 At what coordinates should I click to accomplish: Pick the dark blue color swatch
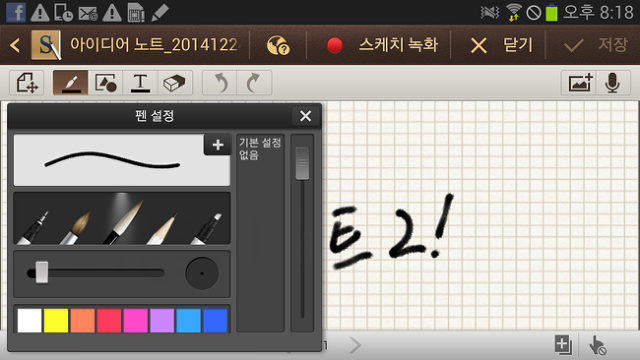[x=215, y=320]
